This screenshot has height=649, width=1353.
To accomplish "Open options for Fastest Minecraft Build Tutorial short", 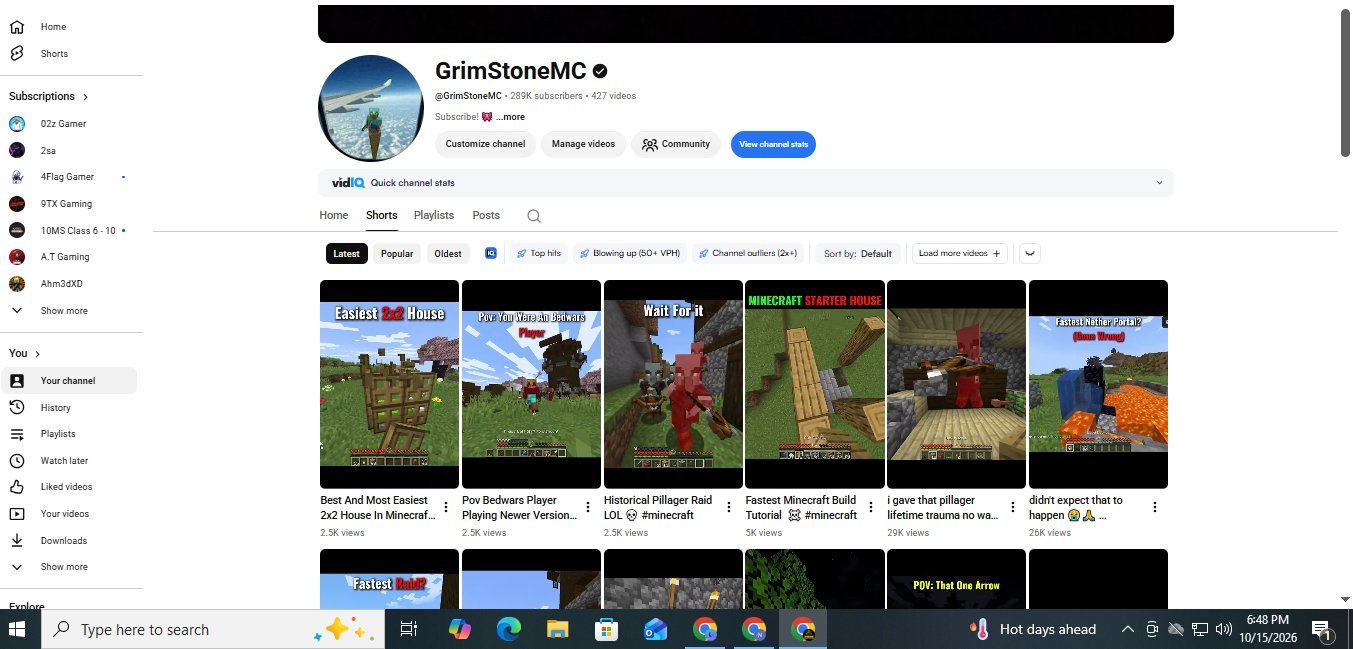I will 871,507.
